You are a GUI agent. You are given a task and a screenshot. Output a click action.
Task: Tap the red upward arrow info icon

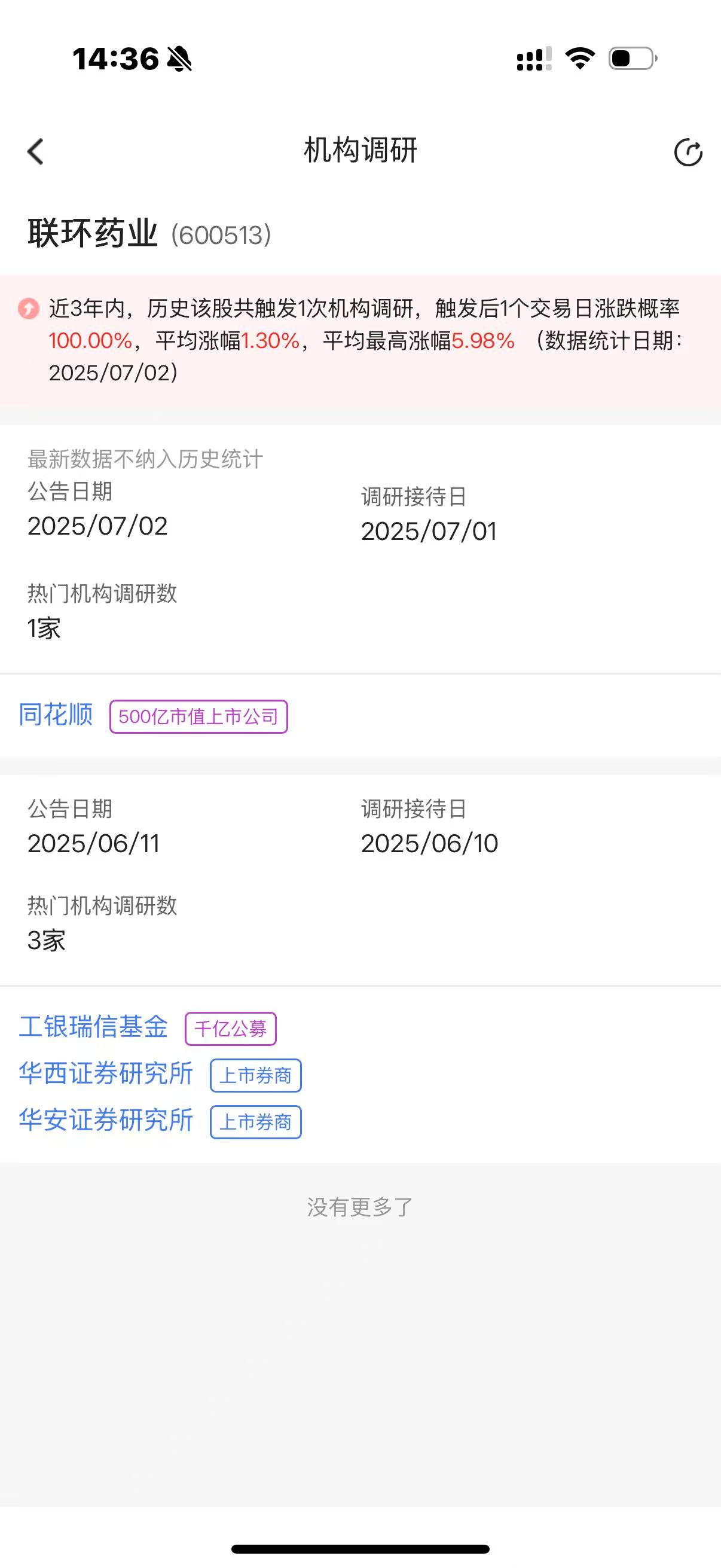[x=28, y=309]
